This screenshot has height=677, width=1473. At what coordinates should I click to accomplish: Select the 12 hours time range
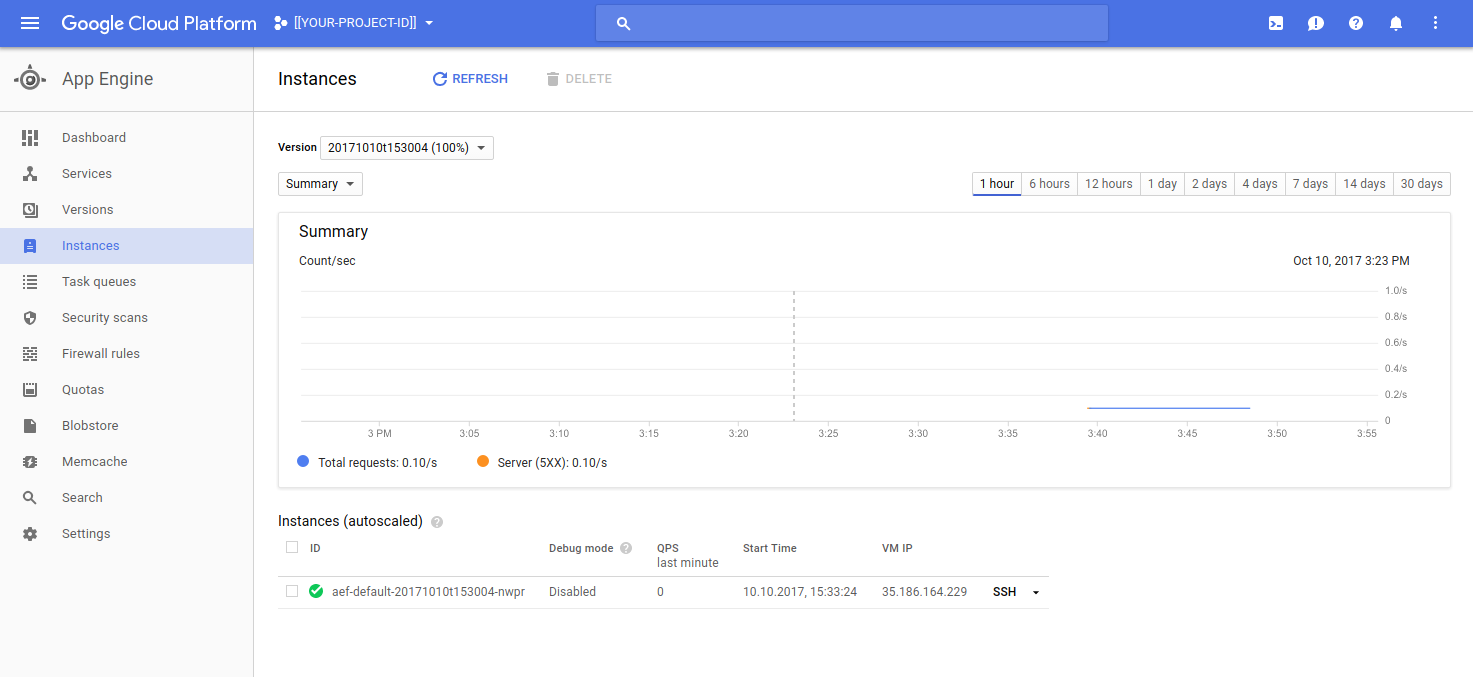point(1109,184)
